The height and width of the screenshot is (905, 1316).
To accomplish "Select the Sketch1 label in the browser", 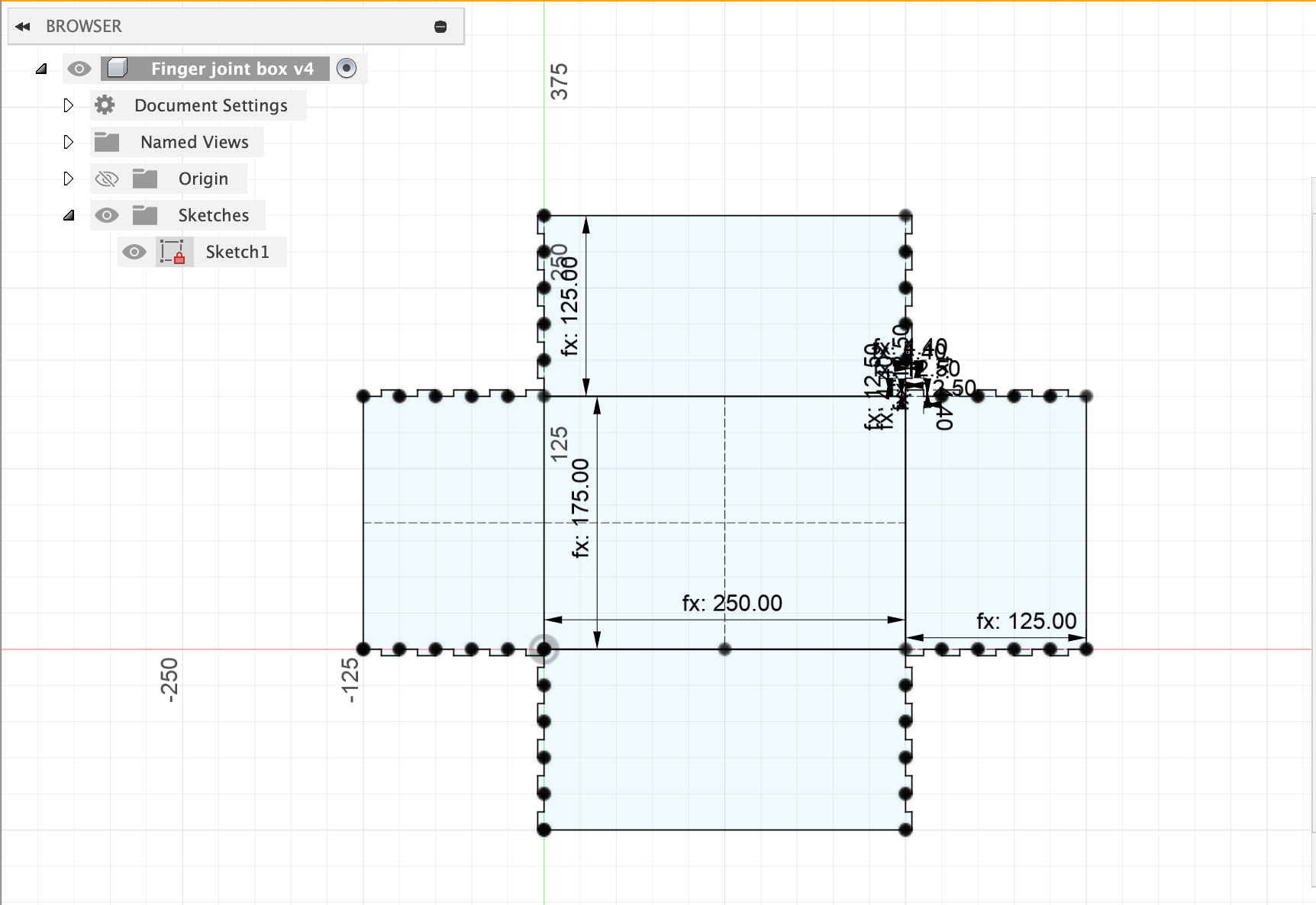I will coord(237,252).
